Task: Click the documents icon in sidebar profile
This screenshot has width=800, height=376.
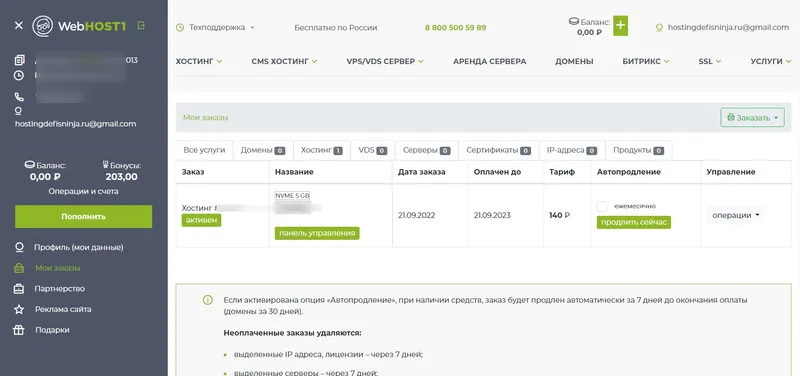Action: pyautogui.click(x=19, y=60)
